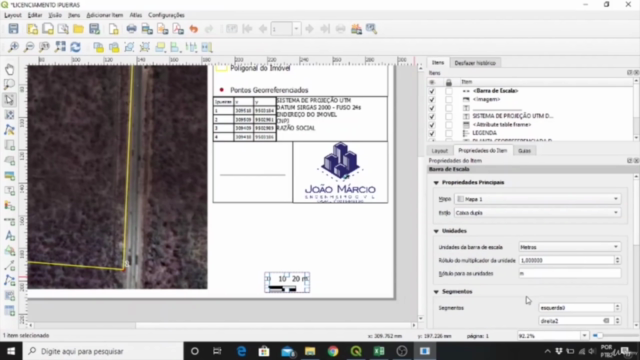Toggle visibility of Attribute table frame item
Viewport: 640px width, 360px height.
[x=432, y=125]
